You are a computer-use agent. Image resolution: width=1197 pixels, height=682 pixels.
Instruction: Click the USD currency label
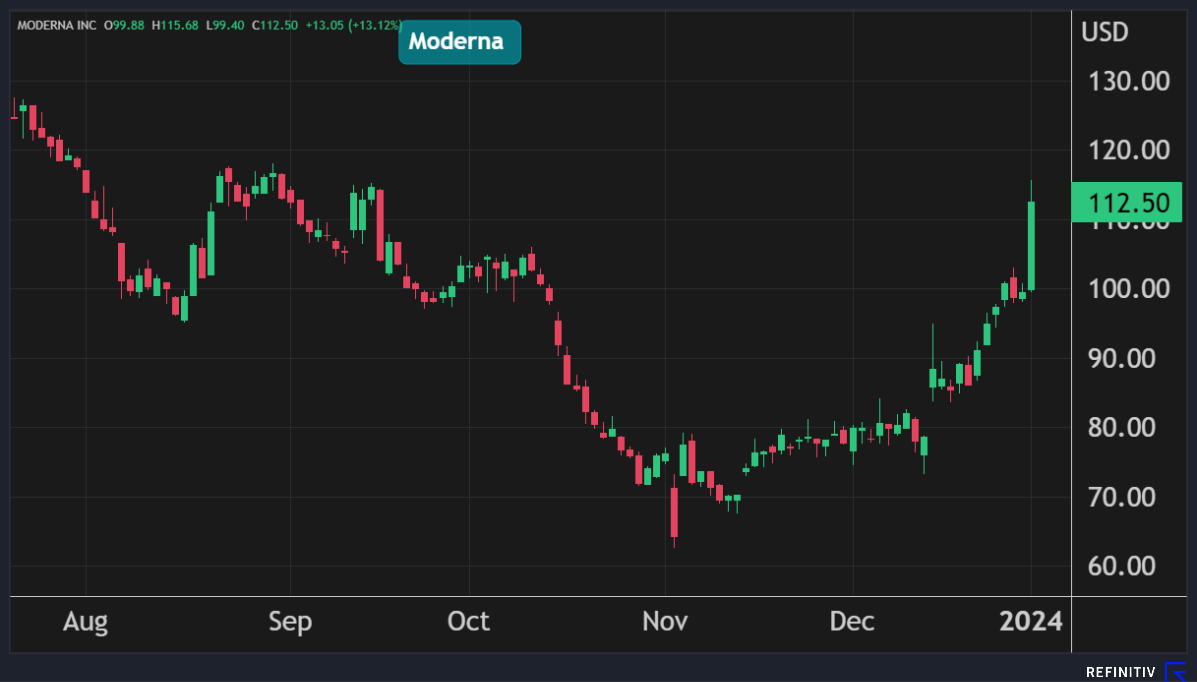(1104, 32)
